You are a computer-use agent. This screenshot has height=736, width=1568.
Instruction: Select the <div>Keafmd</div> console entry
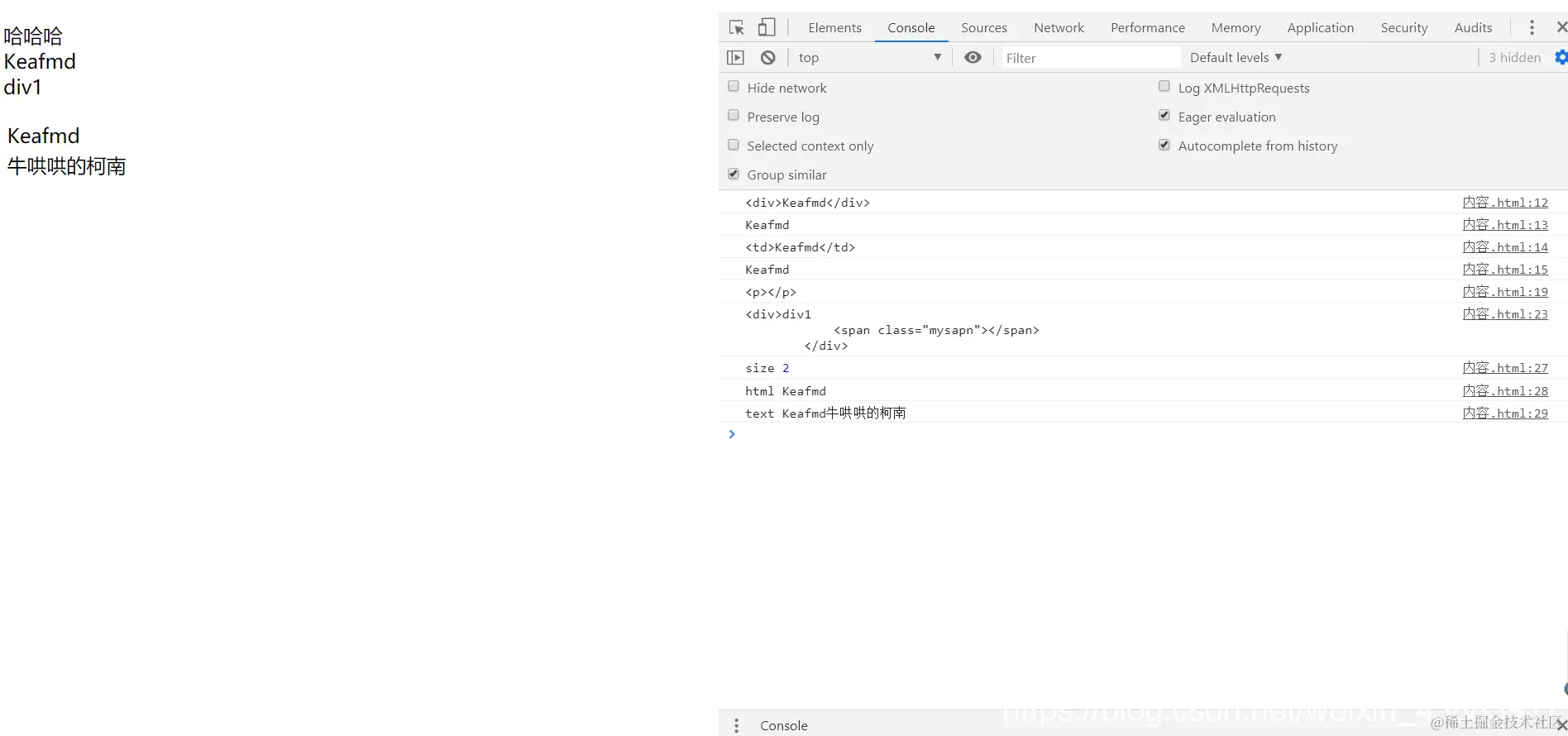pos(807,202)
